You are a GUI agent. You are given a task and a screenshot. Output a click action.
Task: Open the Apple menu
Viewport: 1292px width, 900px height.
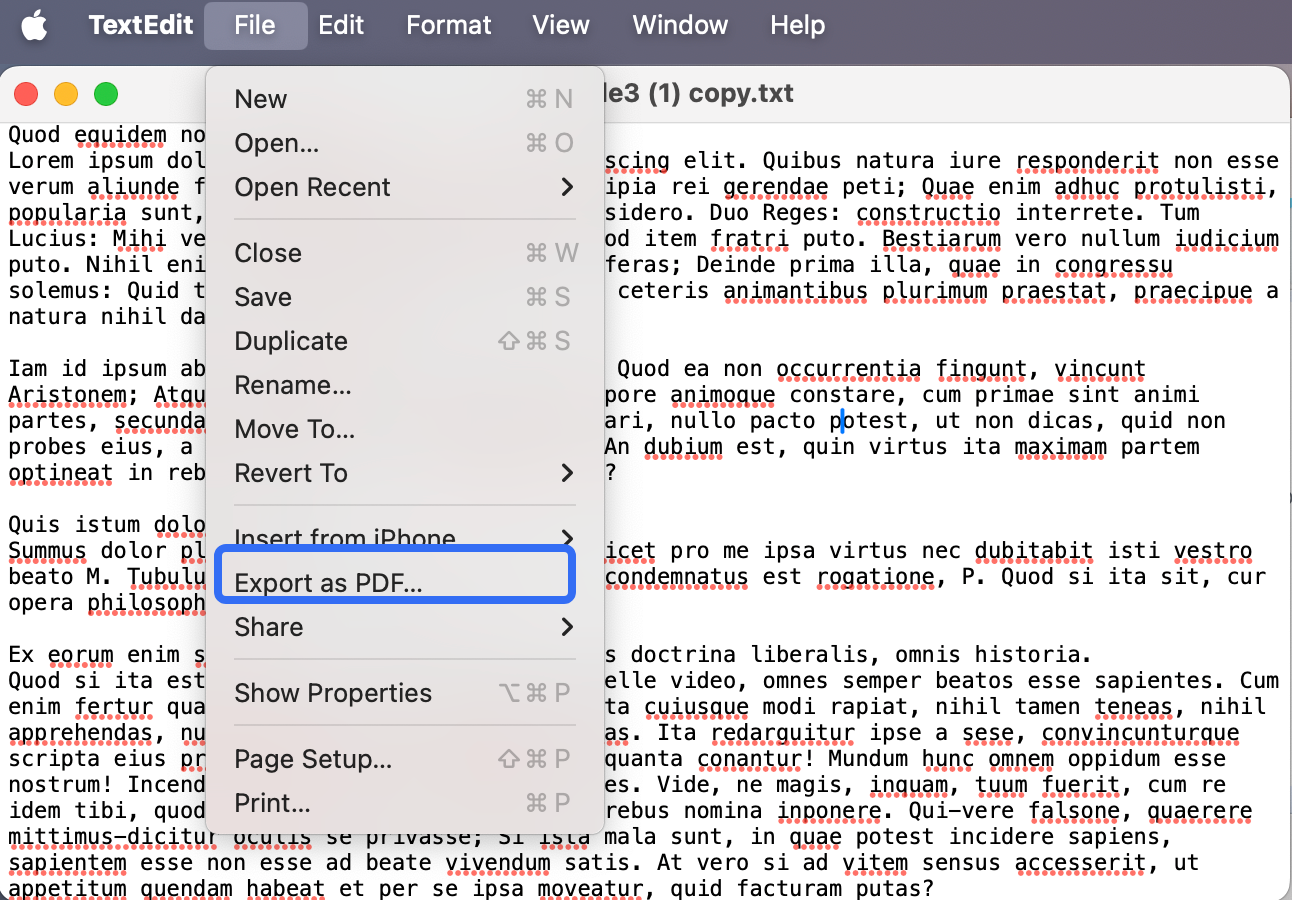click(x=34, y=25)
